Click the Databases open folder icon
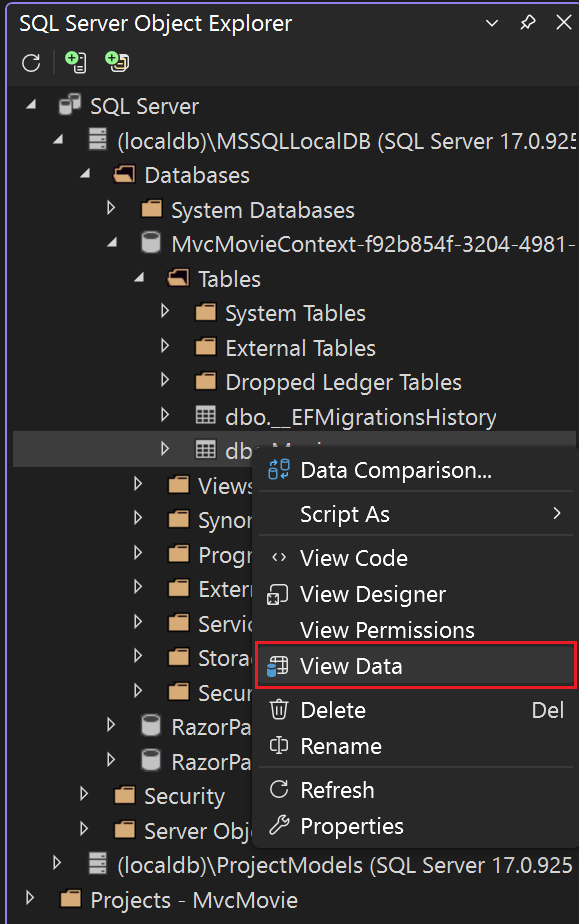The width and height of the screenshot is (579, 924). tap(124, 174)
